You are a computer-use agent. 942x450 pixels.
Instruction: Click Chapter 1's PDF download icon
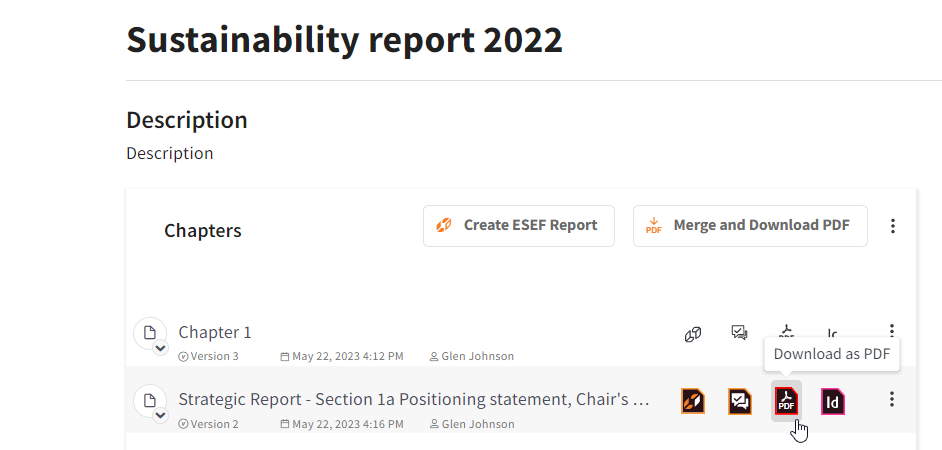pyautogui.click(x=786, y=331)
